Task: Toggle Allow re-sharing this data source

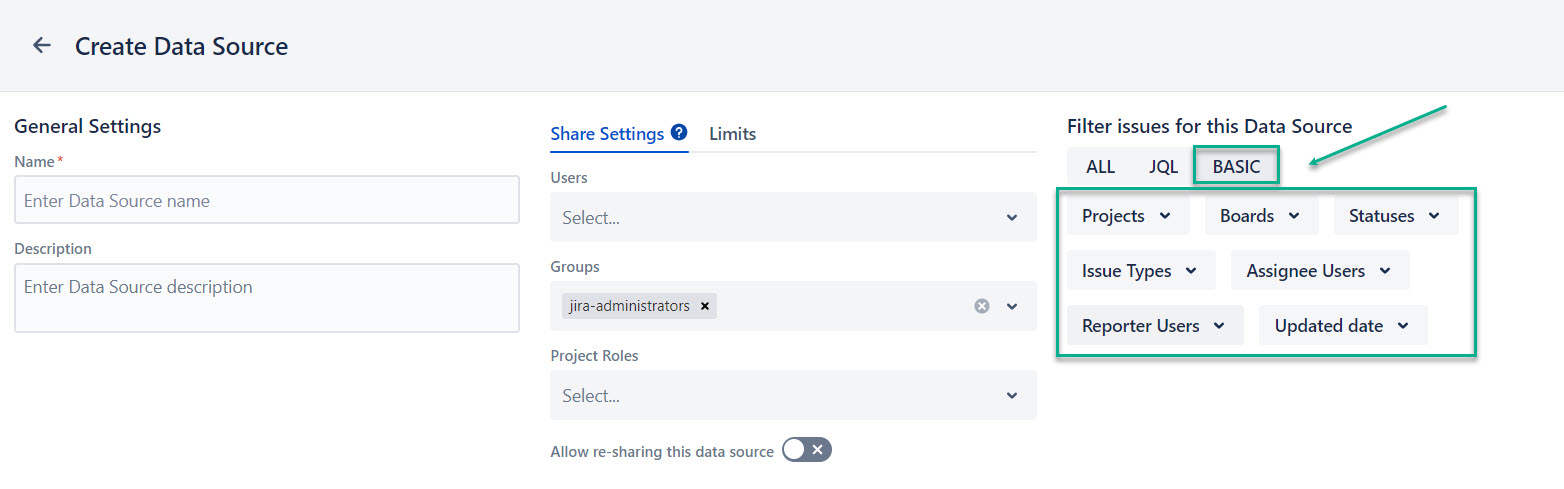Action: pyautogui.click(x=807, y=450)
